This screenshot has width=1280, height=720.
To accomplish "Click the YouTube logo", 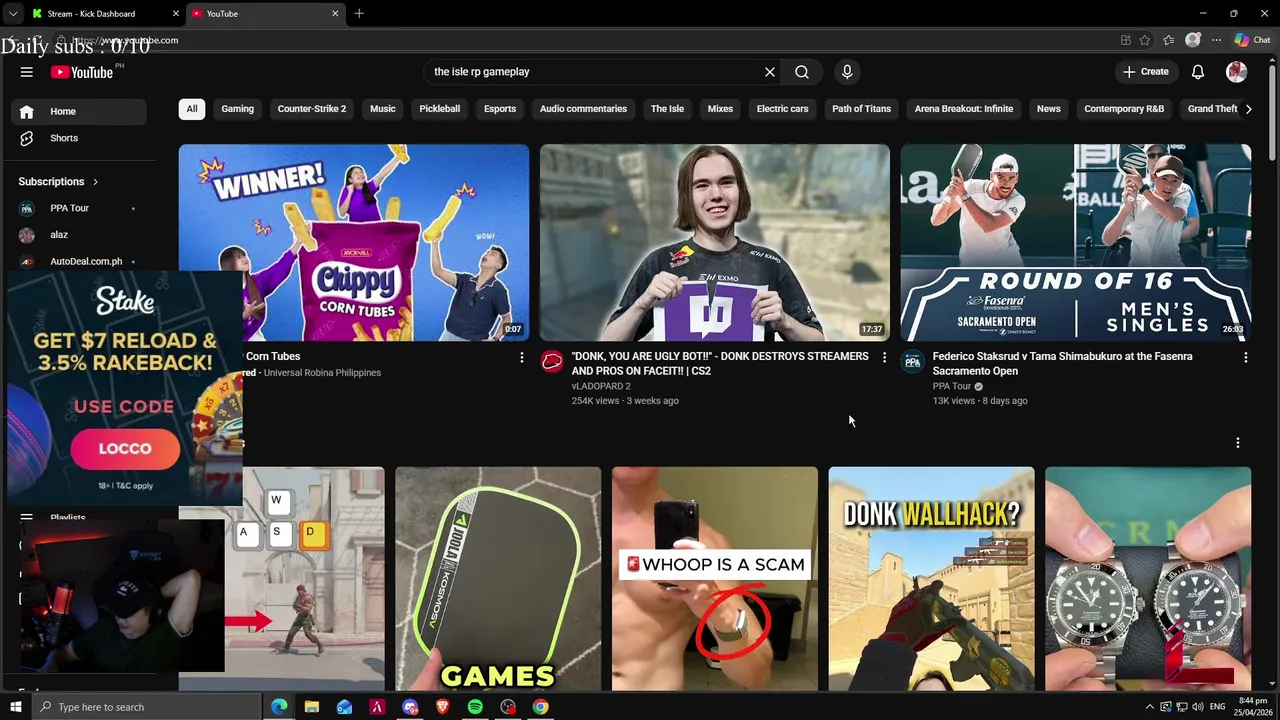I will pyautogui.click(x=82, y=72).
